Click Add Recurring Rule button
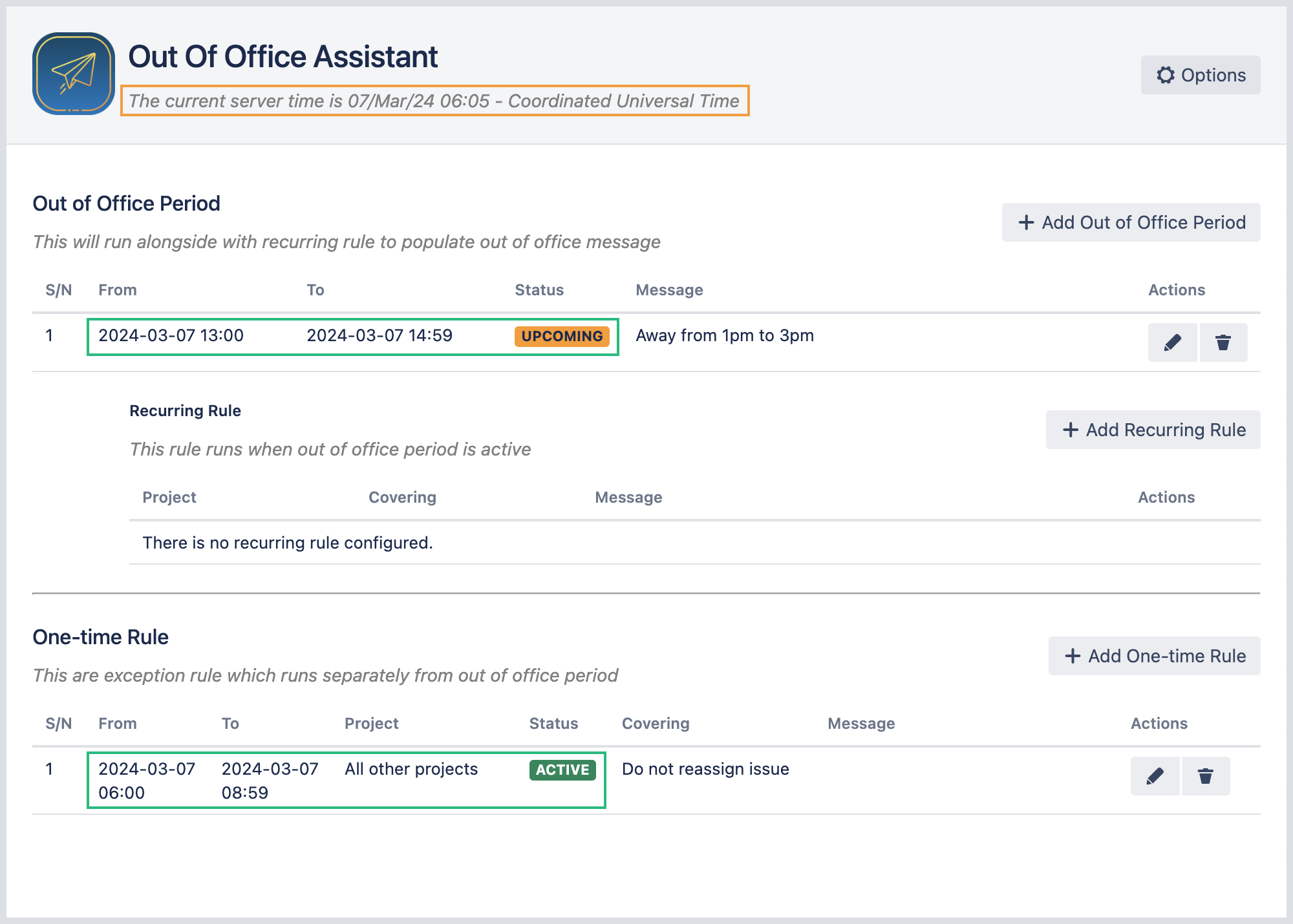This screenshot has height=924, width=1293. 1153,430
